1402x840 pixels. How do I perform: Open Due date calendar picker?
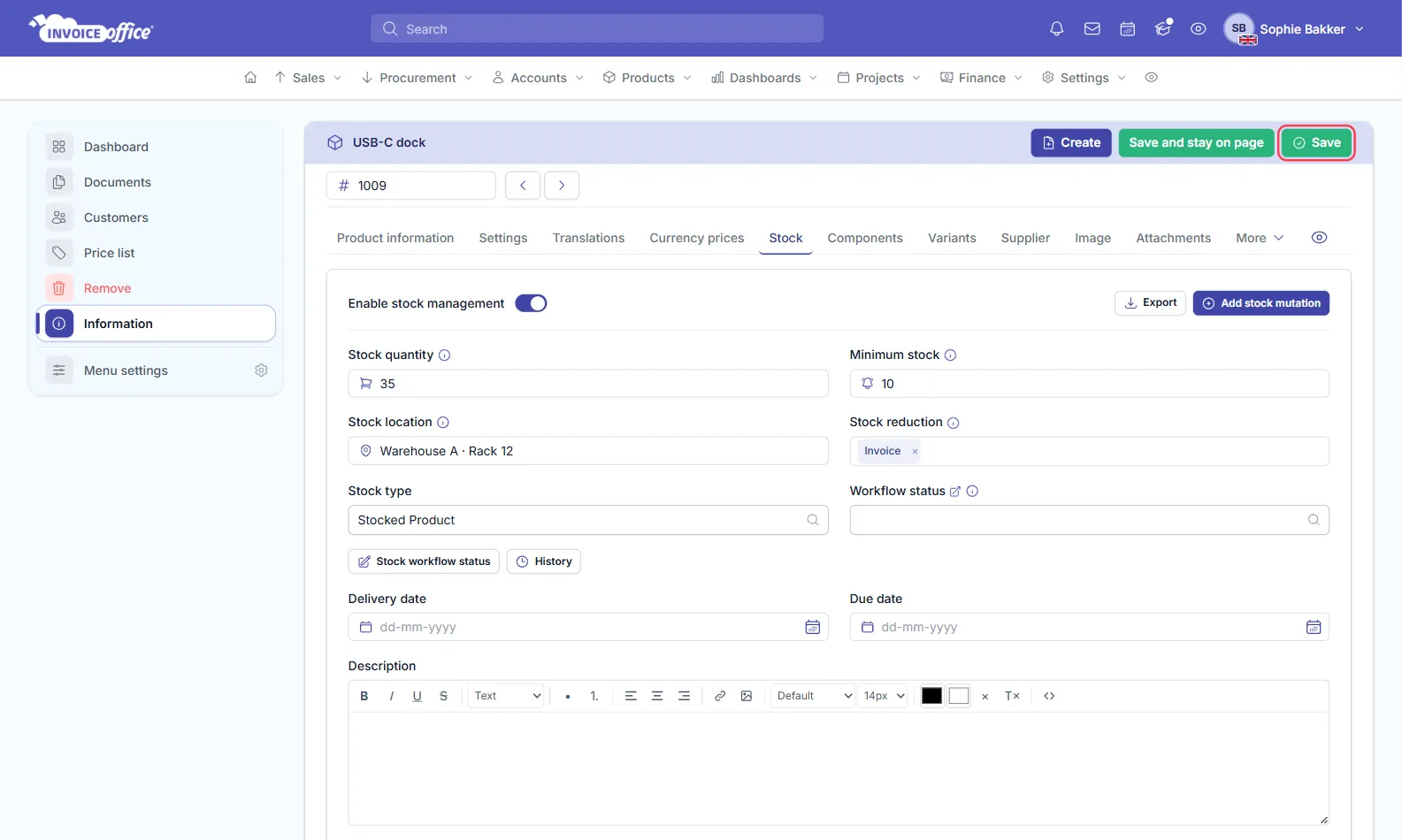[1314, 628]
